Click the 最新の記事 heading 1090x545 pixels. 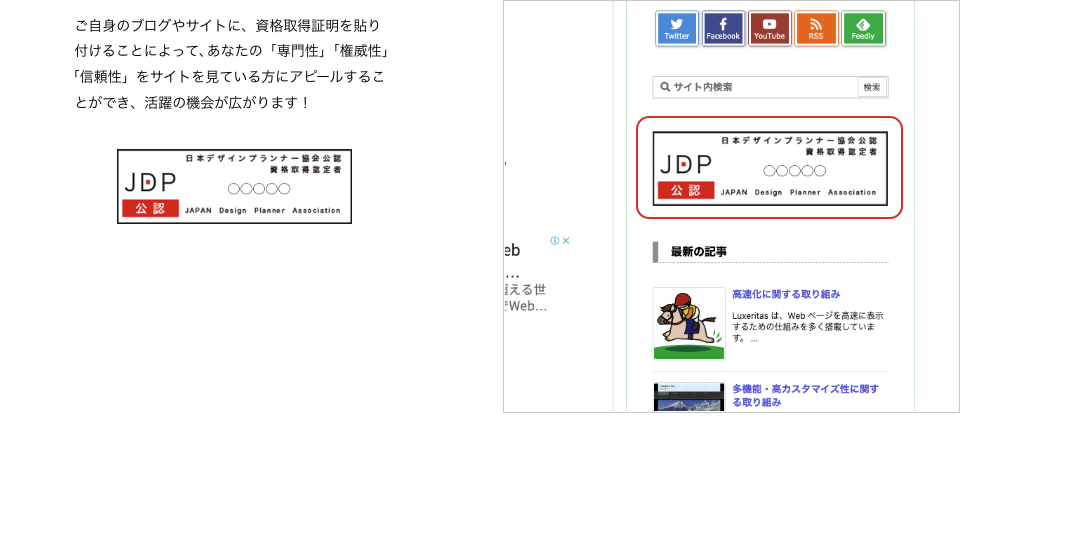tap(699, 252)
